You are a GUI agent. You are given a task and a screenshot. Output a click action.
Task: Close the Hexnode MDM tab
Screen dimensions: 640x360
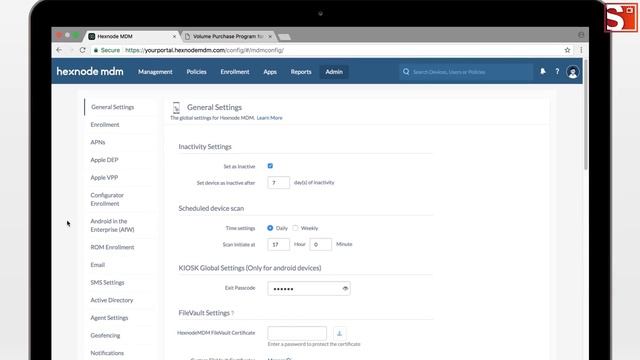[174, 36]
